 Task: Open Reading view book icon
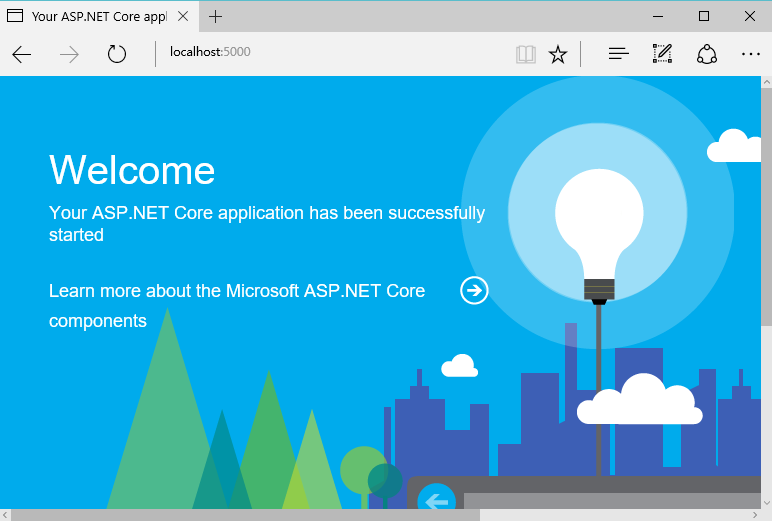tap(525, 54)
